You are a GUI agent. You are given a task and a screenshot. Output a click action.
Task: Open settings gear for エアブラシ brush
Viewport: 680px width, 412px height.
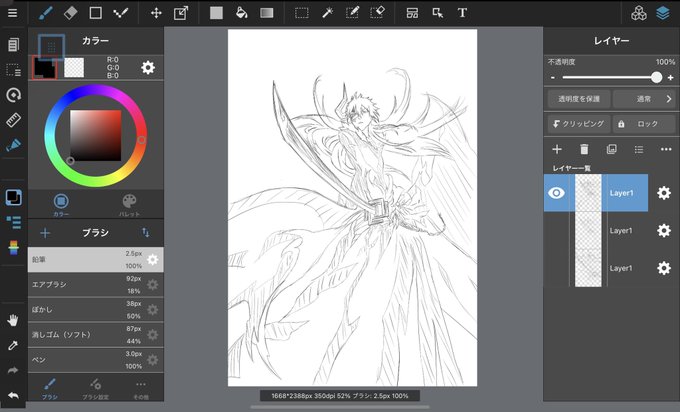point(153,285)
